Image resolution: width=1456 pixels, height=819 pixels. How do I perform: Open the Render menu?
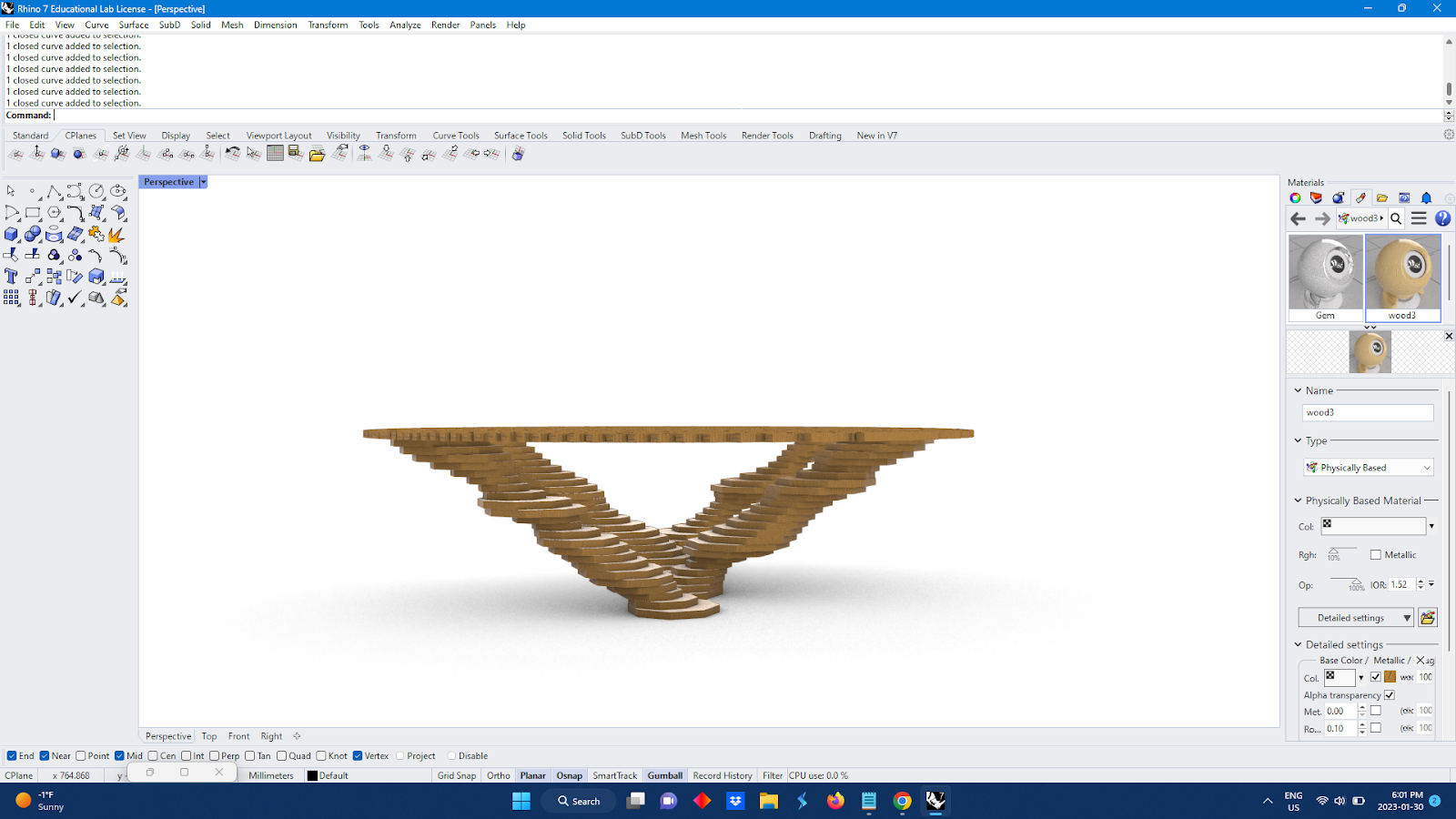(x=445, y=25)
